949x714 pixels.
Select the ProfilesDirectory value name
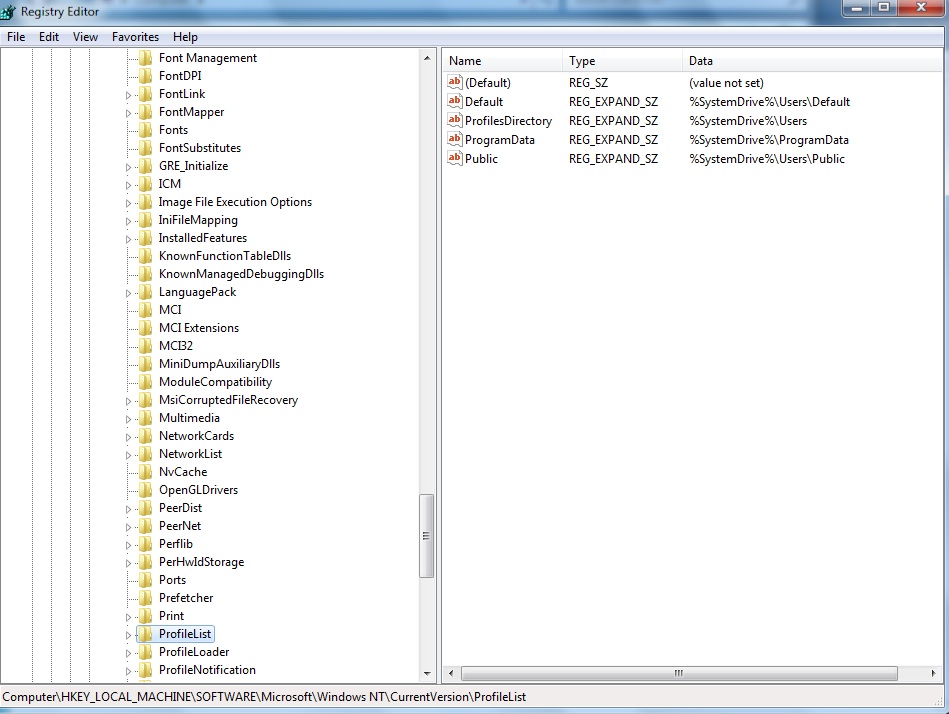[x=508, y=121]
